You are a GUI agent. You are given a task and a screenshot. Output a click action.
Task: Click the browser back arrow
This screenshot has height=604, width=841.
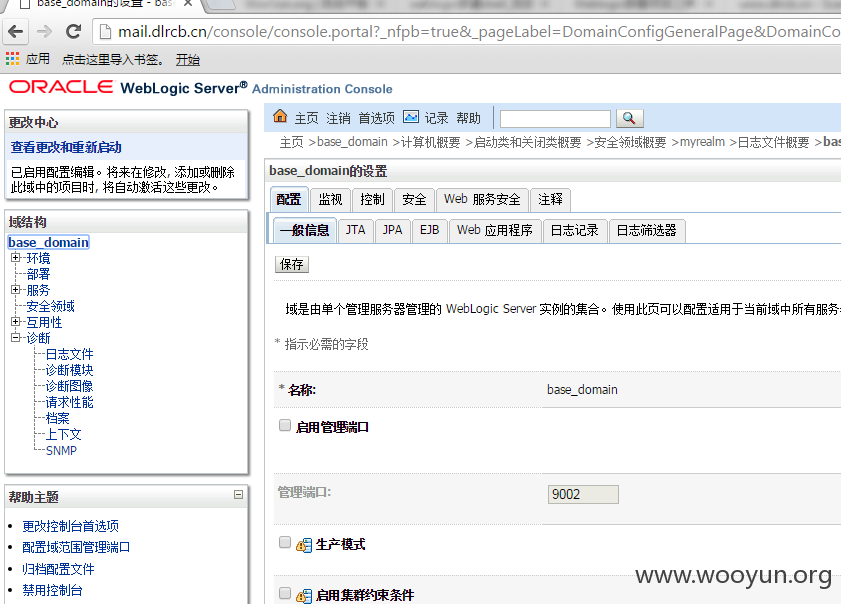tap(16, 32)
